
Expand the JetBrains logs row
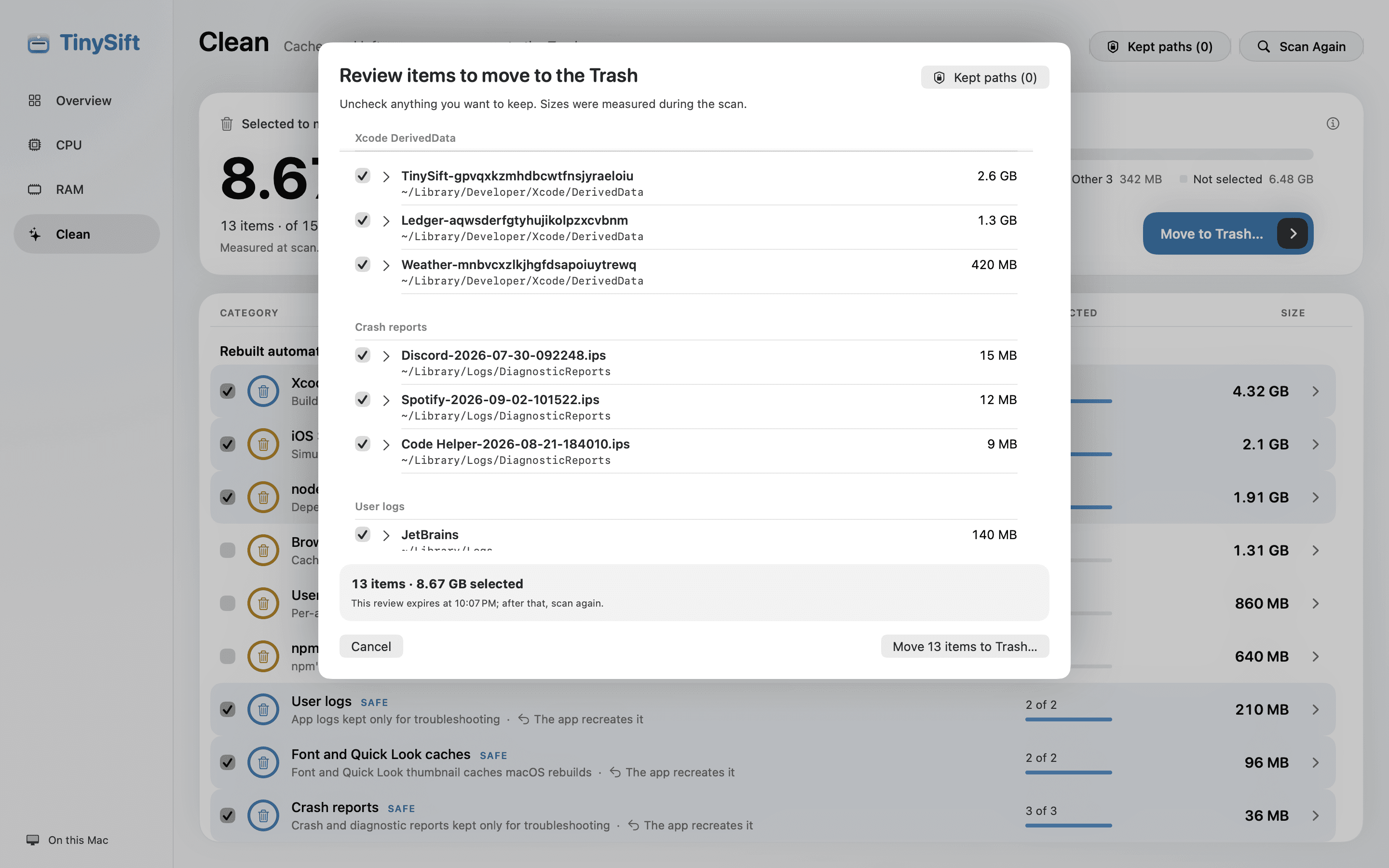(x=386, y=536)
